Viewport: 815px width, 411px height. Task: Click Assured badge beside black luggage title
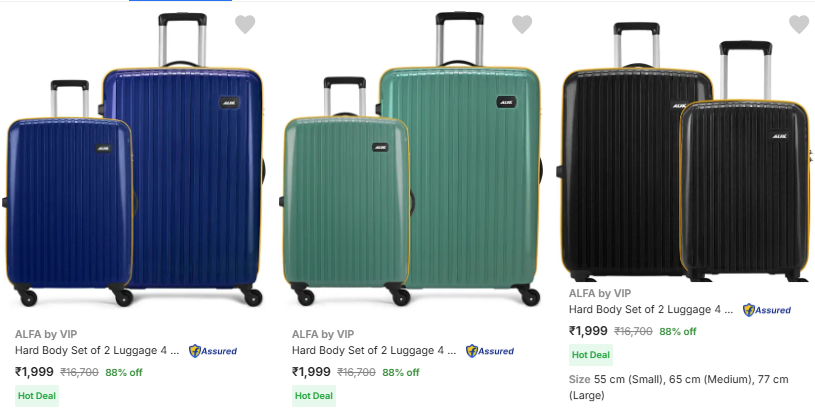(767, 310)
